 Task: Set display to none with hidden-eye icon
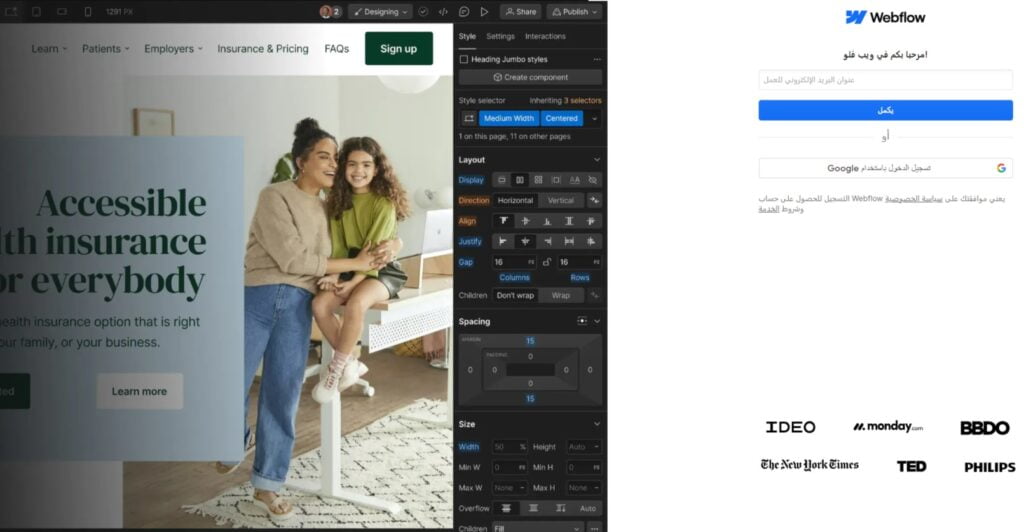[593, 180]
